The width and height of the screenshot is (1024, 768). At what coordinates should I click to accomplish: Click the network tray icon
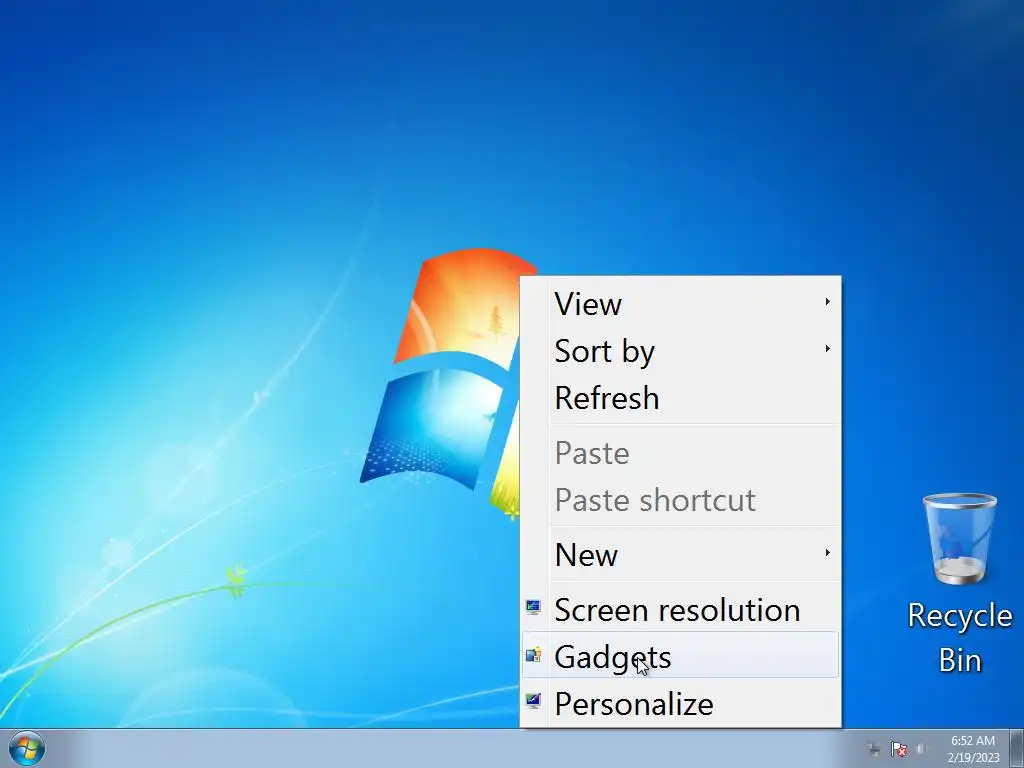coord(874,749)
